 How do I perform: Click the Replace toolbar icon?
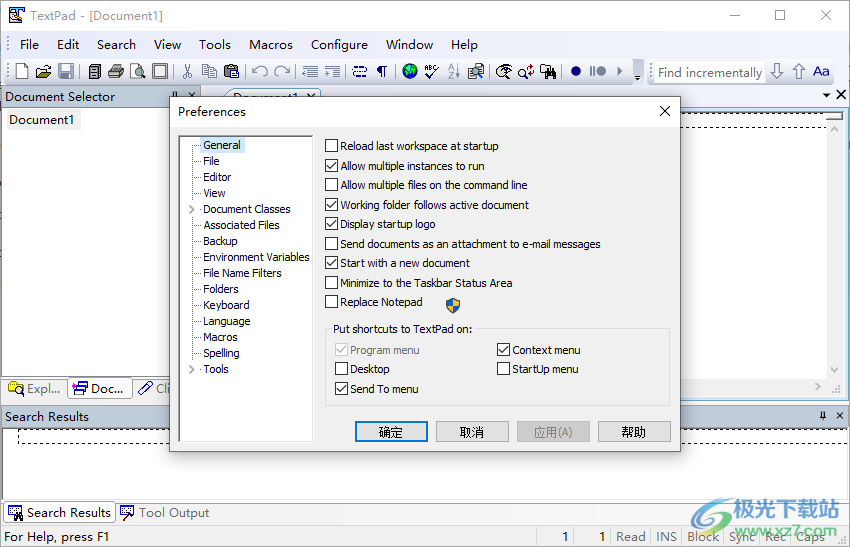pyautogui.click(x=526, y=71)
